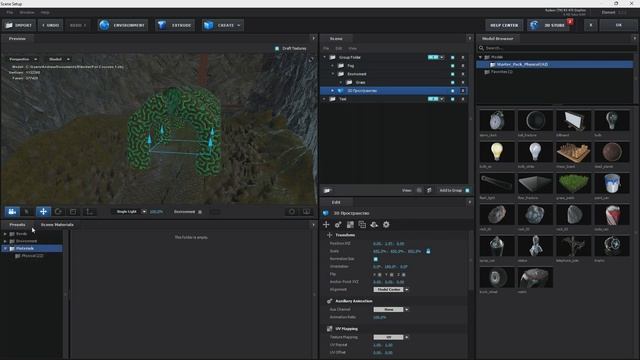The image size is (640, 360).
Task: Open the Alignment Model Center dropdown
Action: (391, 289)
